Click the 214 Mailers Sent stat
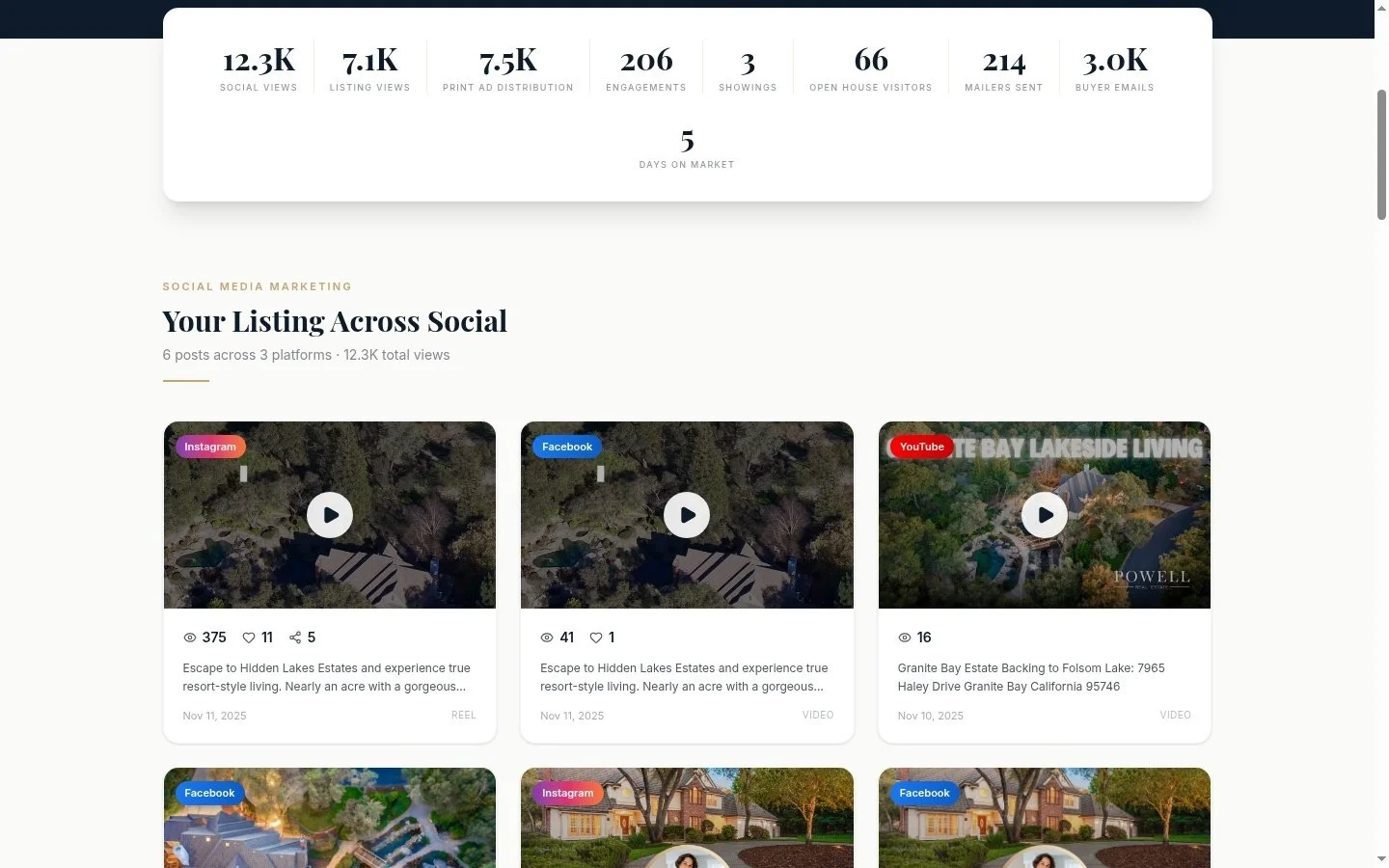1389x868 pixels. 1004,68
